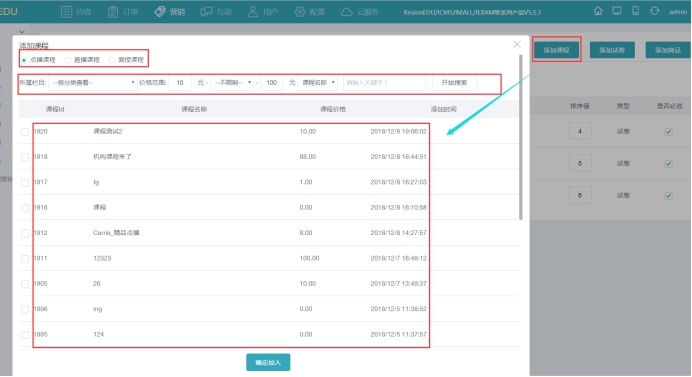Click the admin account label
692x377 pixels.
point(678,12)
